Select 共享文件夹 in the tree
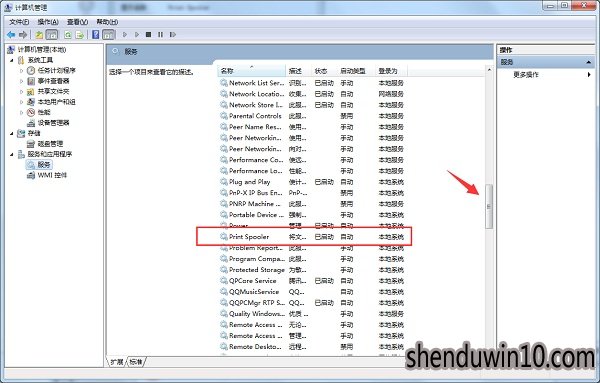The width and height of the screenshot is (600, 383). point(54,91)
